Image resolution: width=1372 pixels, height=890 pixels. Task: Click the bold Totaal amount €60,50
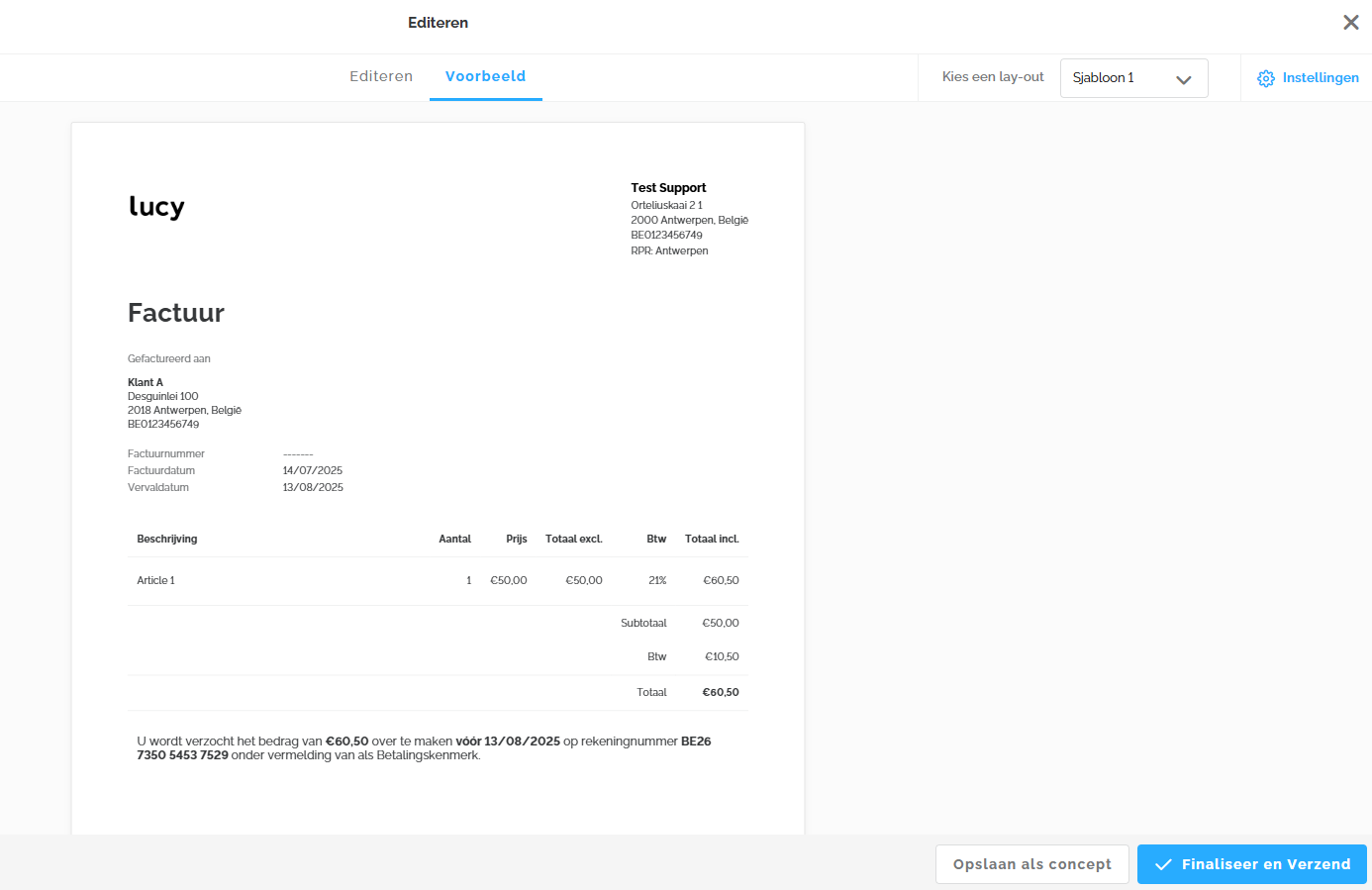[x=721, y=692]
